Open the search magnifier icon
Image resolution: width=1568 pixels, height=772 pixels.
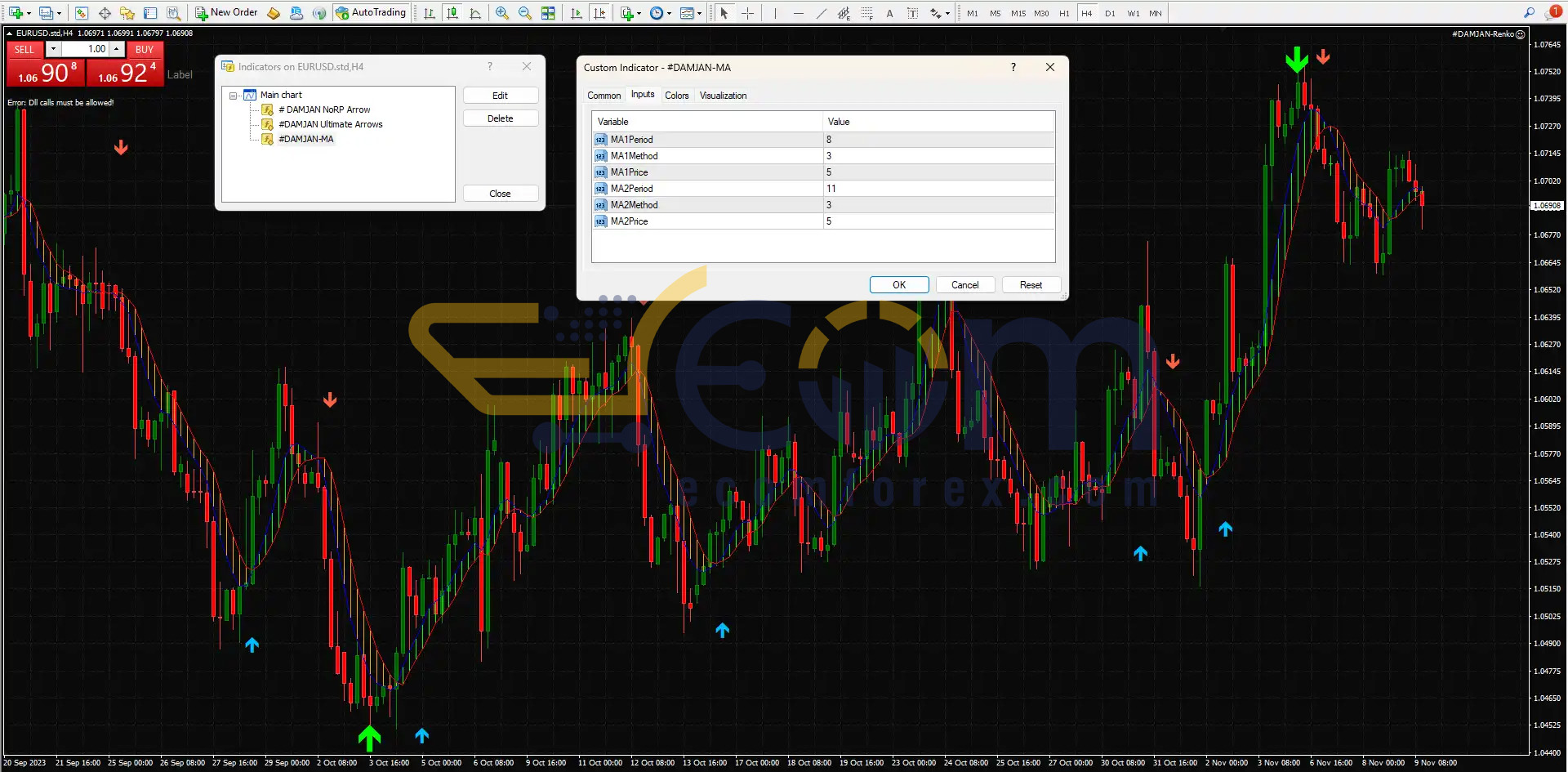tap(1529, 12)
